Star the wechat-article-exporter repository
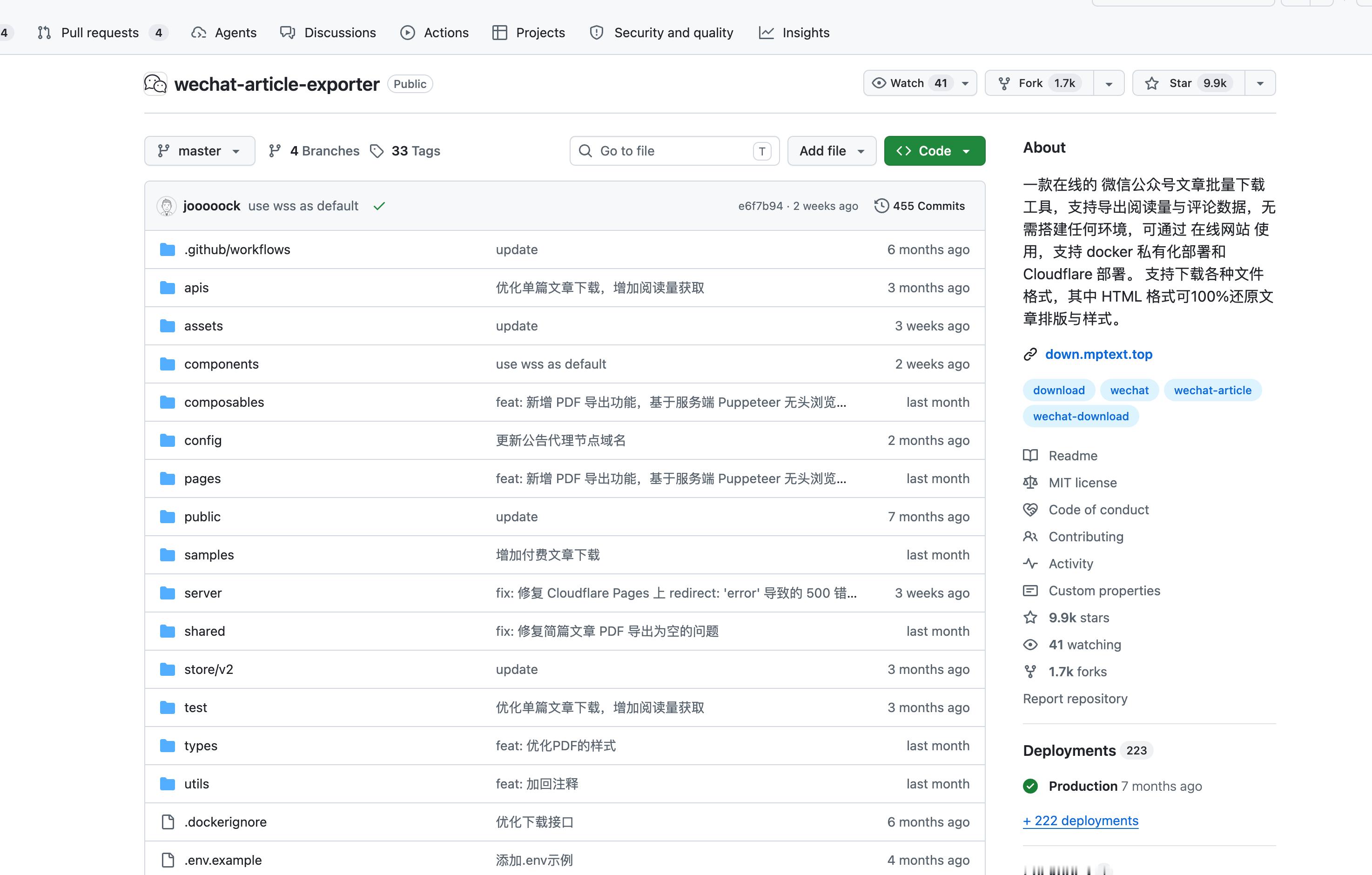The image size is (1372, 875). (x=1189, y=83)
